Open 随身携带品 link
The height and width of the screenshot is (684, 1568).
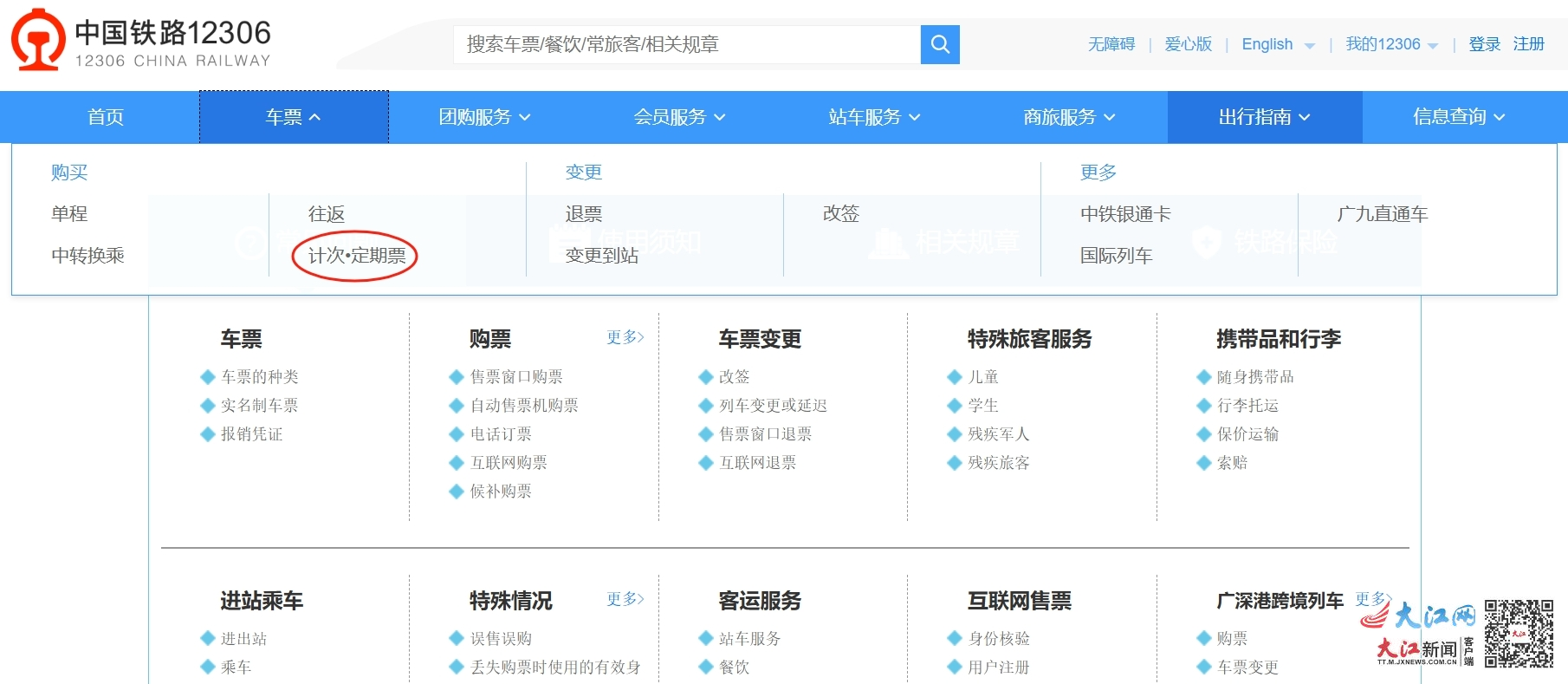pos(1255,376)
